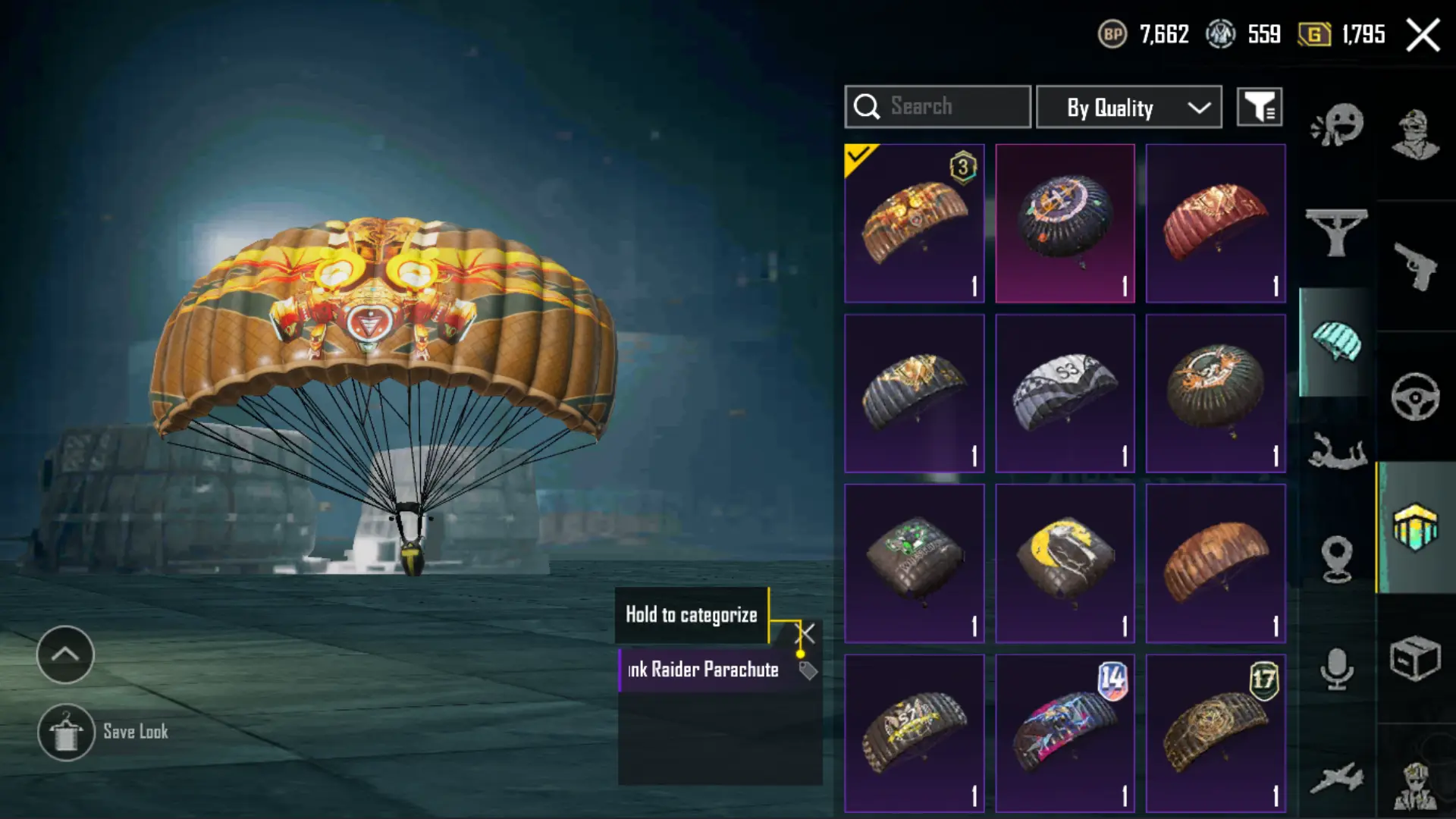Open the emotes category icon
The width and height of the screenshot is (1456, 819).
point(1337,125)
